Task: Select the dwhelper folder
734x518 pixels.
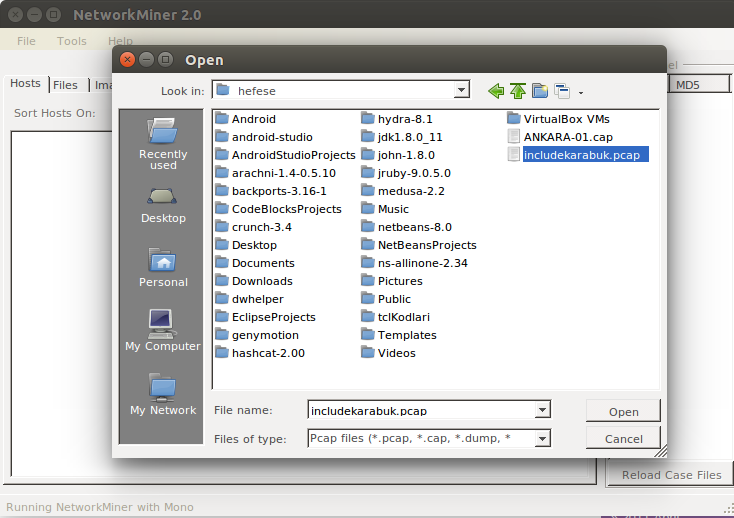Action: pyautogui.click(x=250, y=299)
